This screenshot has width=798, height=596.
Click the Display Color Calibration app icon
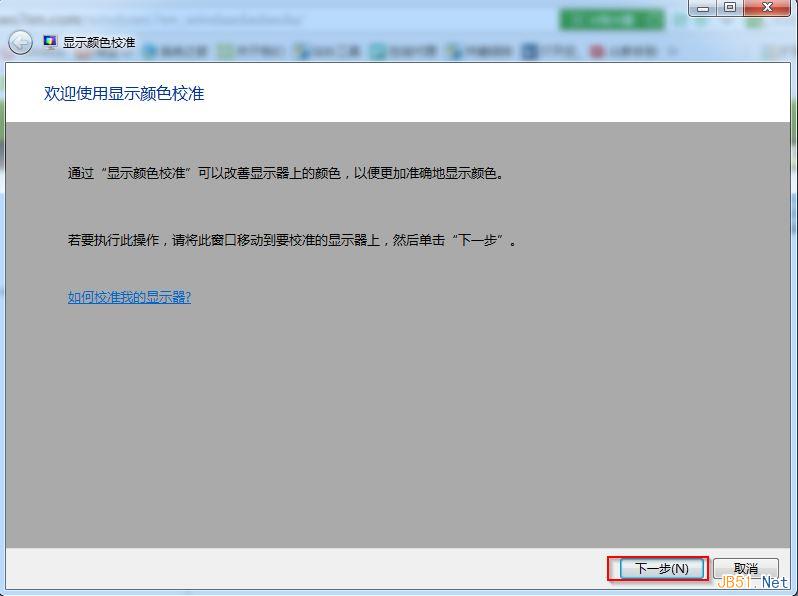(50, 42)
